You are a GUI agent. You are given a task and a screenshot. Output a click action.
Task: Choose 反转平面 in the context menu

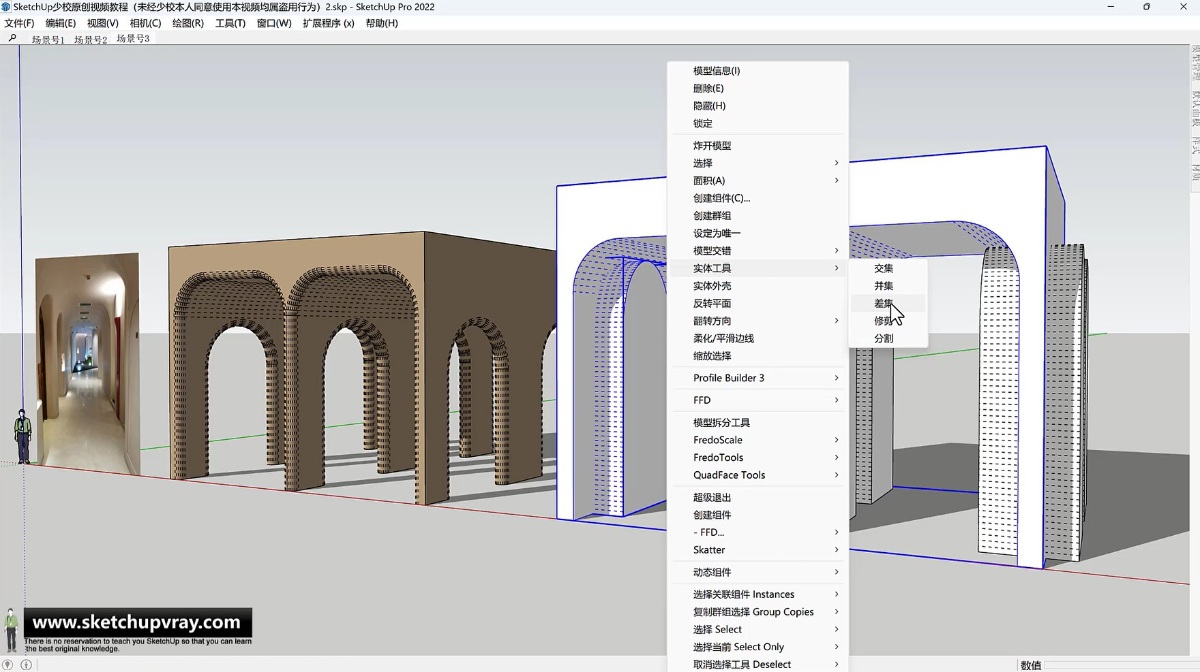pos(757,303)
